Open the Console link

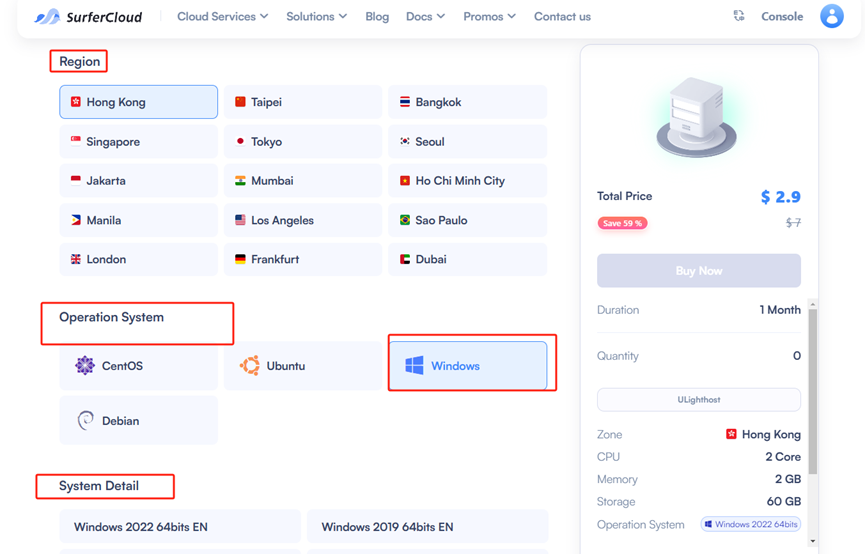782,17
